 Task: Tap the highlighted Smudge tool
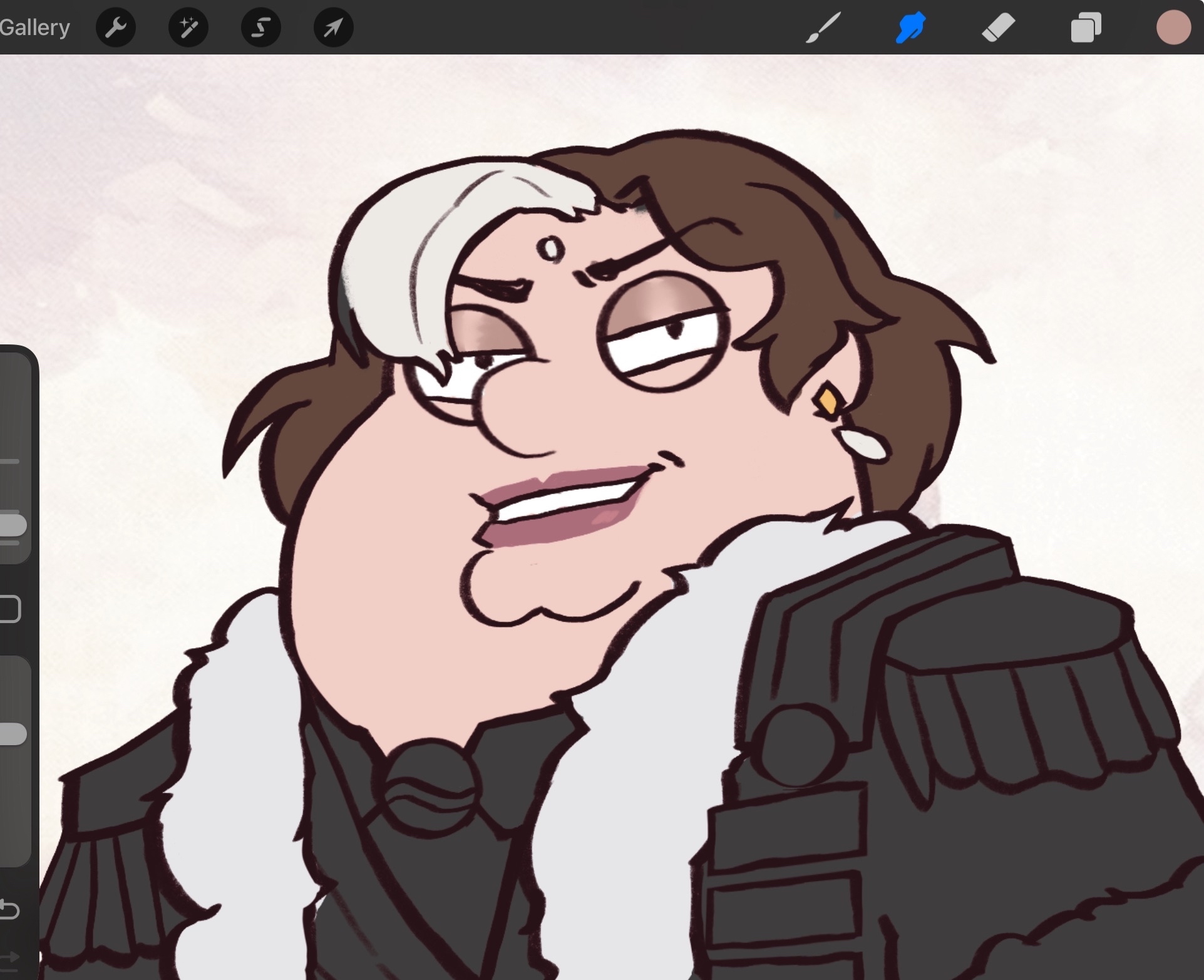(910, 28)
